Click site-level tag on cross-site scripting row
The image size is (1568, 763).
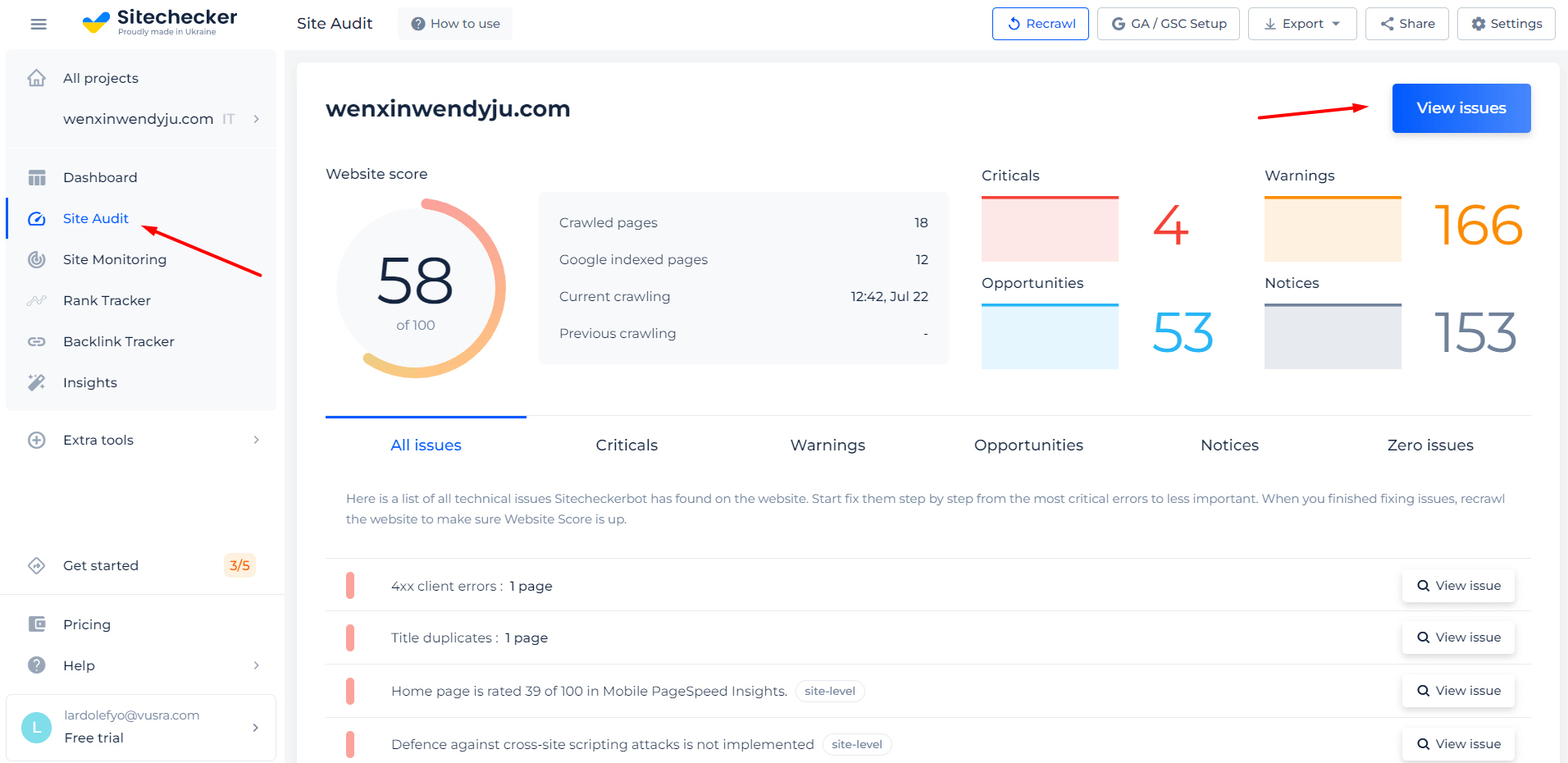point(857,744)
